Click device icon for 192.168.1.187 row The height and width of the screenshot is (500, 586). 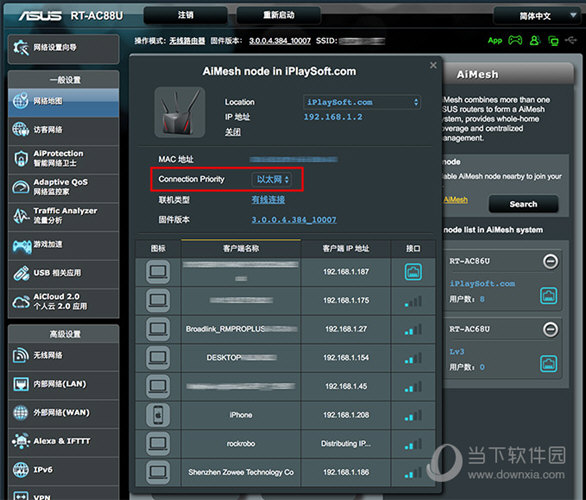(158, 272)
